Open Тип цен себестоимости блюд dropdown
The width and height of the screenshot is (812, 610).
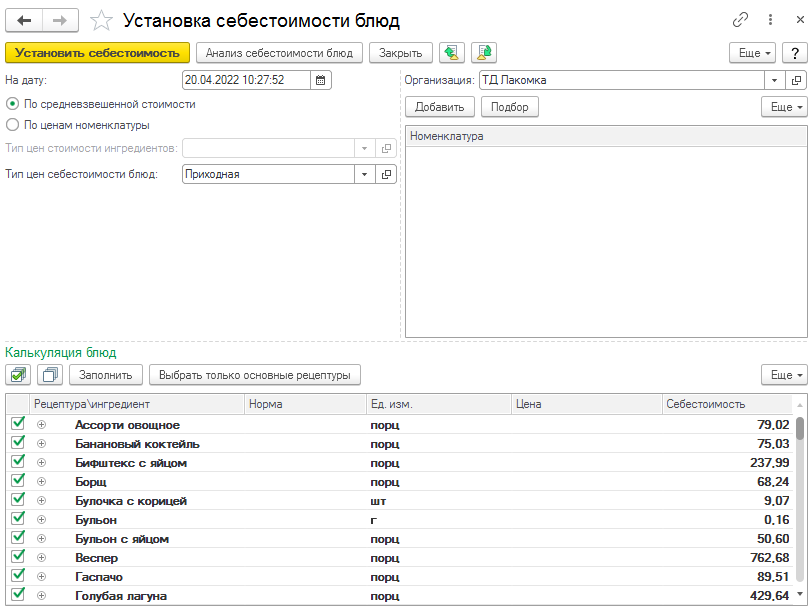(363, 174)
